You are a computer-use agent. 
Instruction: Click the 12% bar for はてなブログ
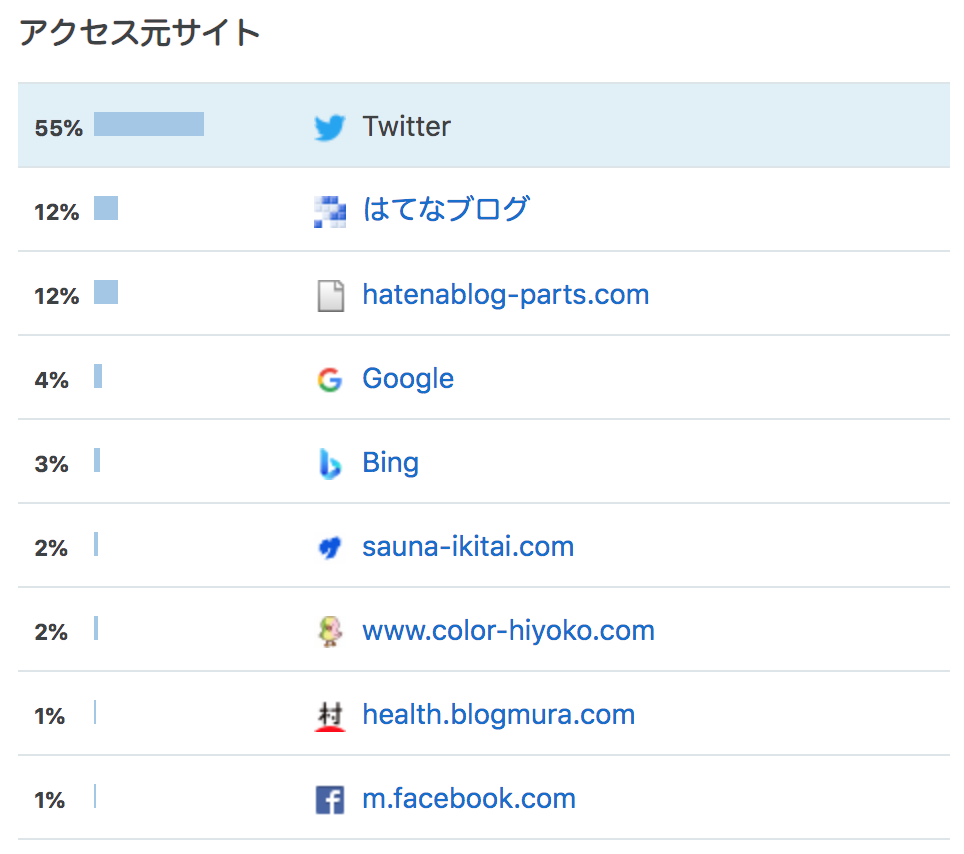click(106, 208)
